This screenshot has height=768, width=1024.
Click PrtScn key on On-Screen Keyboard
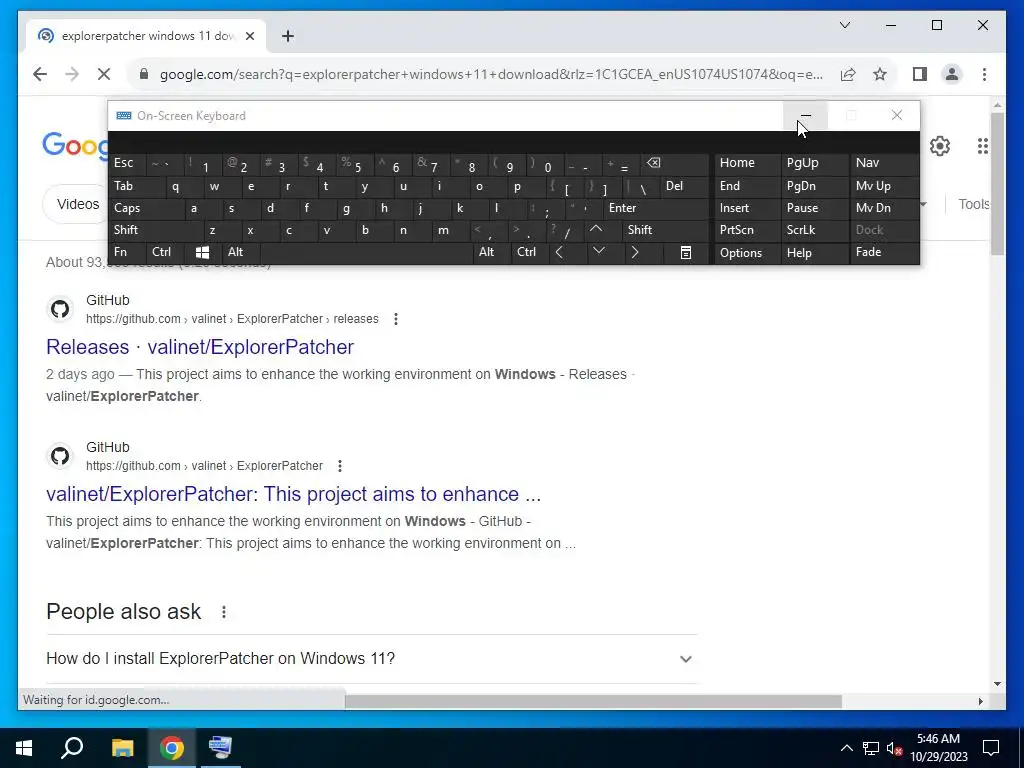(747, 230)
